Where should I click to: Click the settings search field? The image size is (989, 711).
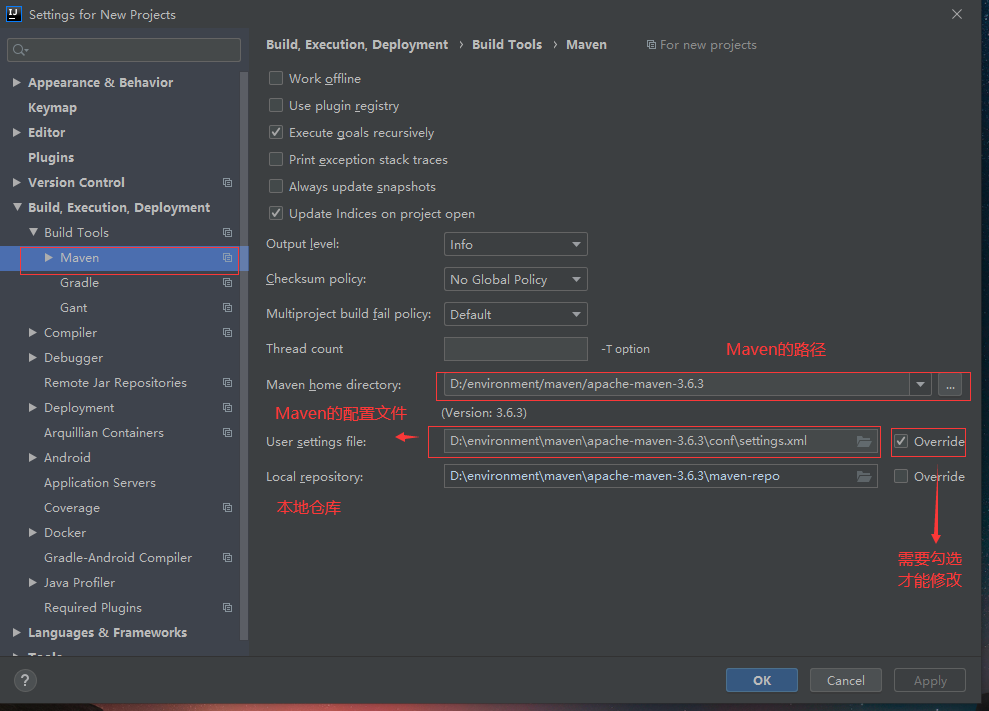pyautogui.click(x=124, y=50)
